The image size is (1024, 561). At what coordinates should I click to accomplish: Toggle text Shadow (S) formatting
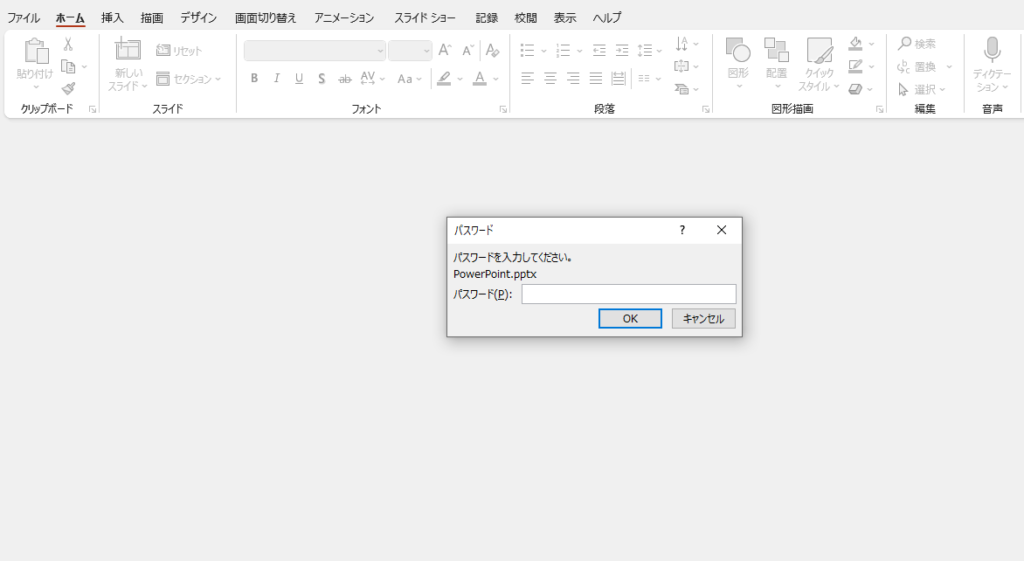click(321, 78)
